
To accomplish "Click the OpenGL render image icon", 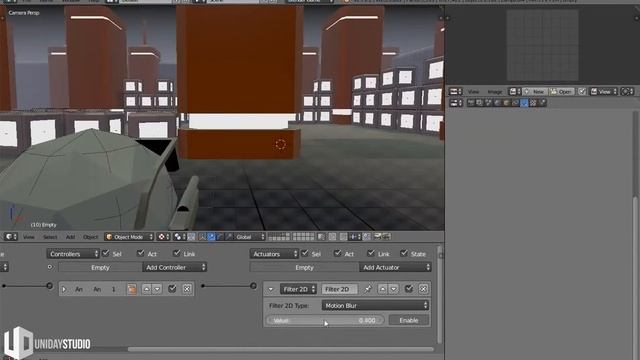I will 378,237.
